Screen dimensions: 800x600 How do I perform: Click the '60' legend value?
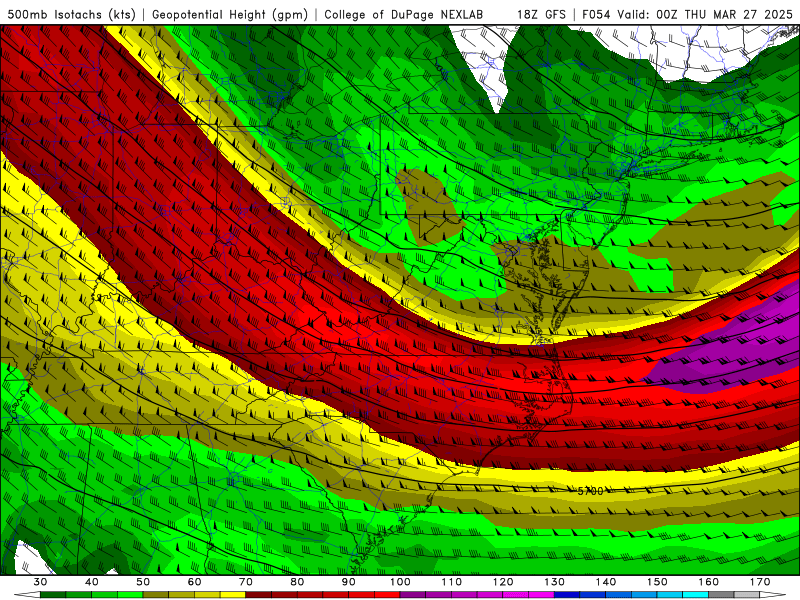[x=194, y=582]
